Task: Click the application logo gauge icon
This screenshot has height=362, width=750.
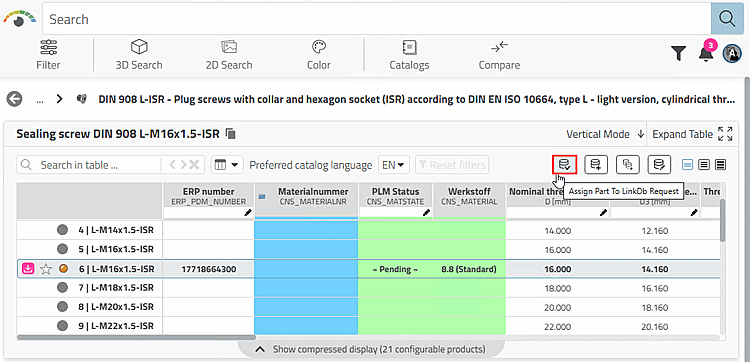Action: pyautogui.click(x=19, y=19)
